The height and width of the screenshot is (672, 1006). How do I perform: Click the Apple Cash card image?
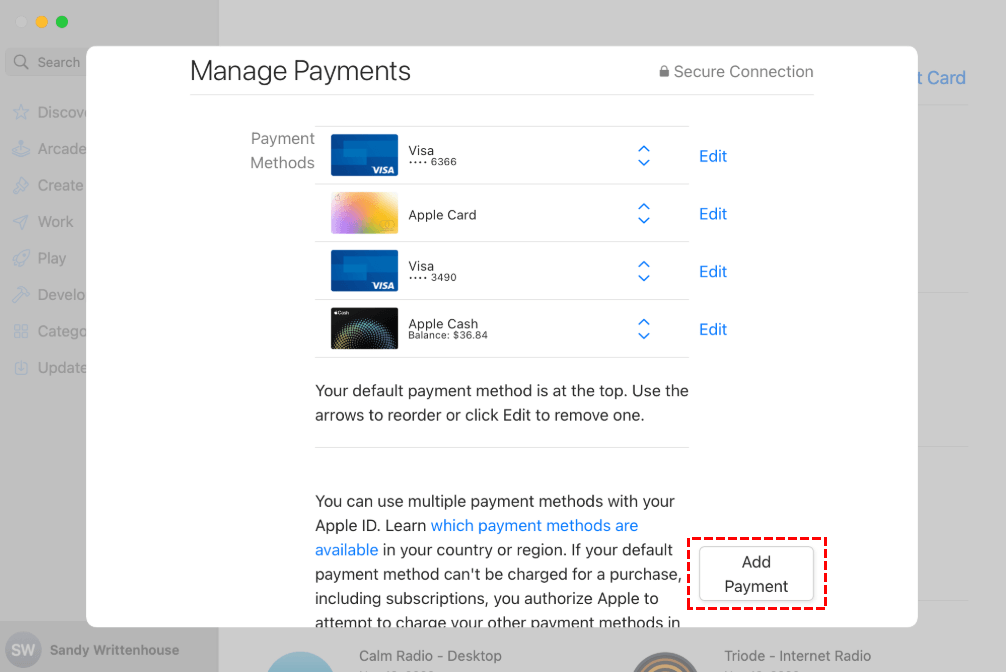[364, 329]
